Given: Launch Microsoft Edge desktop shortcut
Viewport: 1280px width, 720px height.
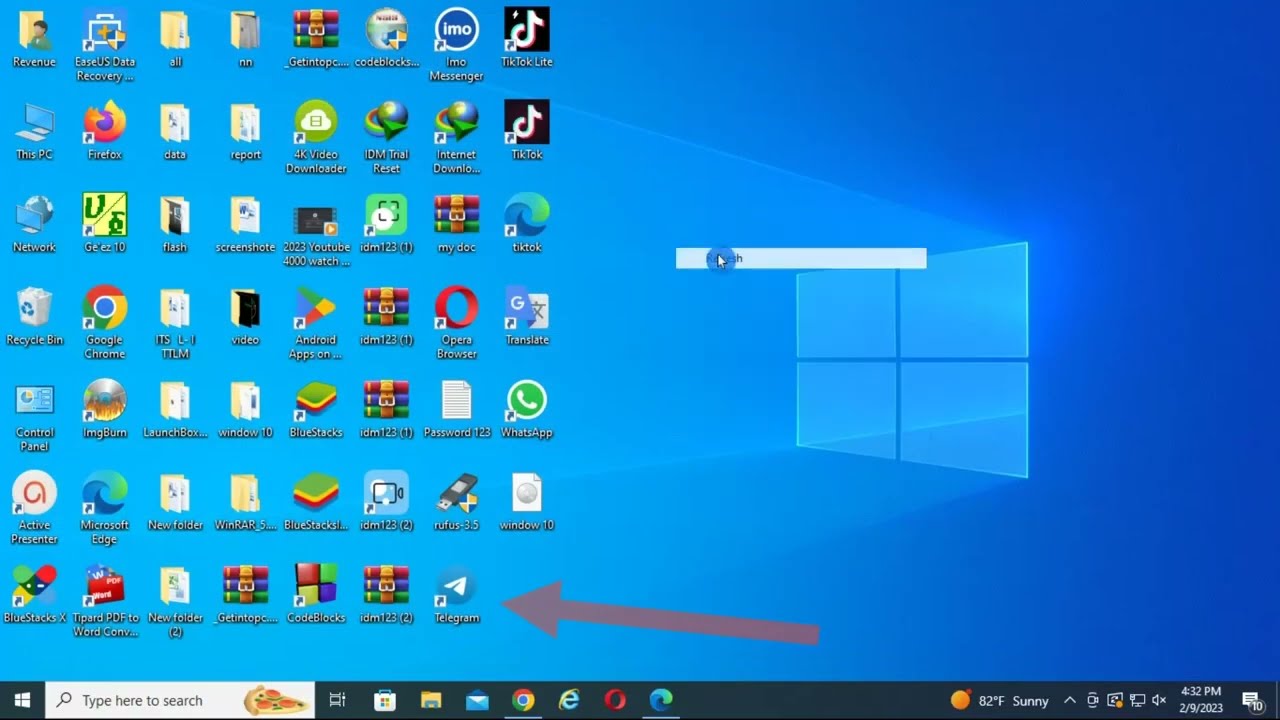Looking at the screenshot, I should (x=105, y=509).
